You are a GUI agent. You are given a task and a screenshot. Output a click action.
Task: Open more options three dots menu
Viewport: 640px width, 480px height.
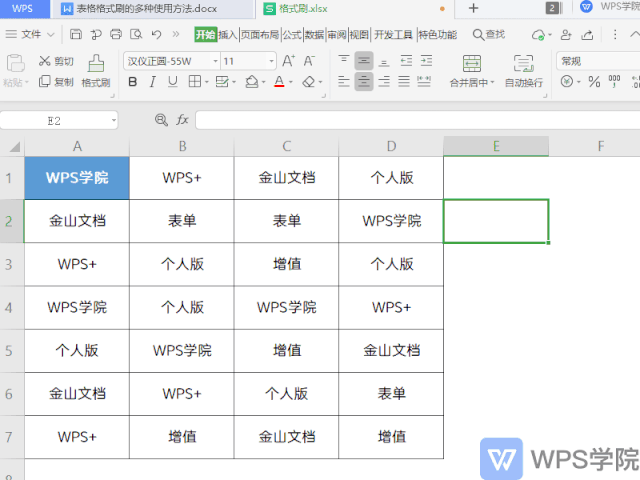[615, 34]
